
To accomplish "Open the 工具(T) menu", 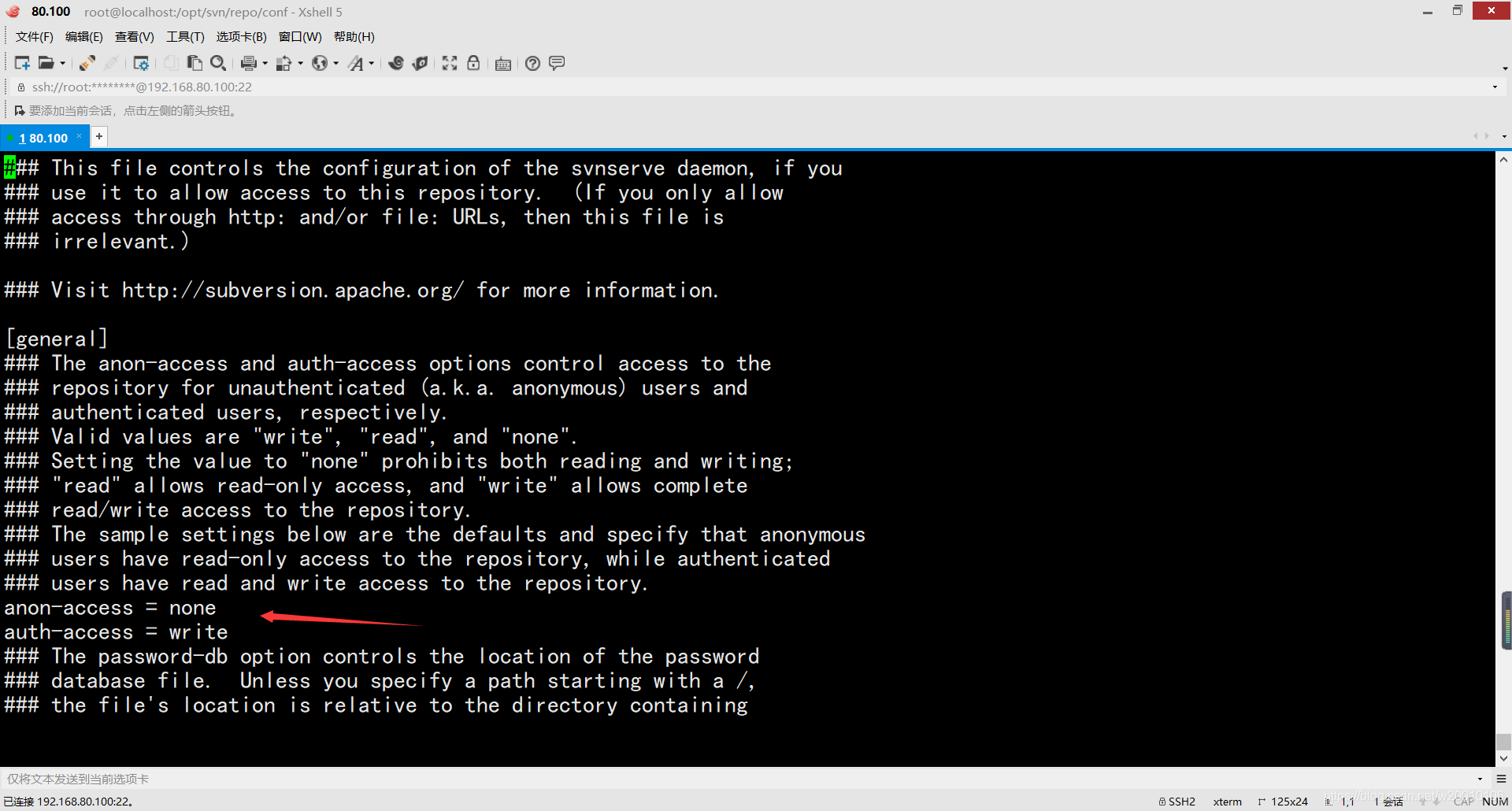I will [185, 37].
